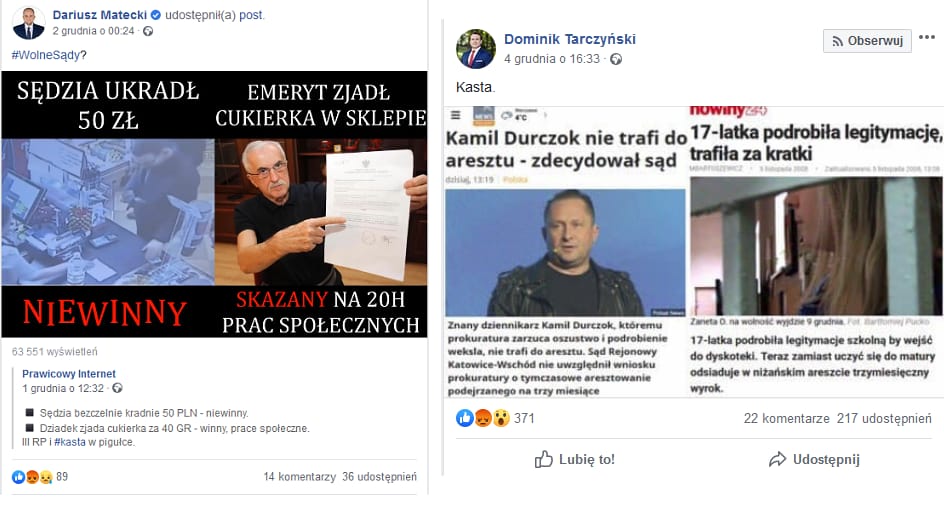Open Dominik Tarczyński's profile avatar
This screenshot has height=519, width=944.
tap(476, 49)
